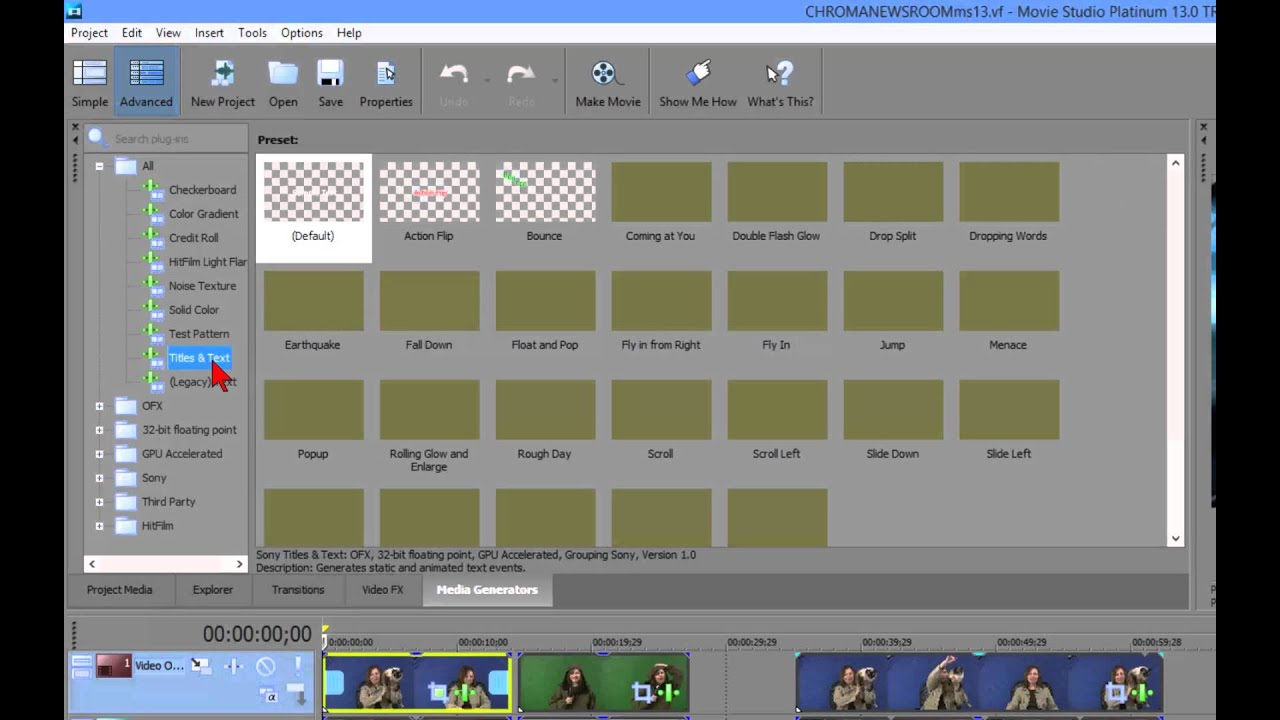Switch to the Transitions tab
The height and width of the screenshot is (720, 1280).
pos(298,590)
